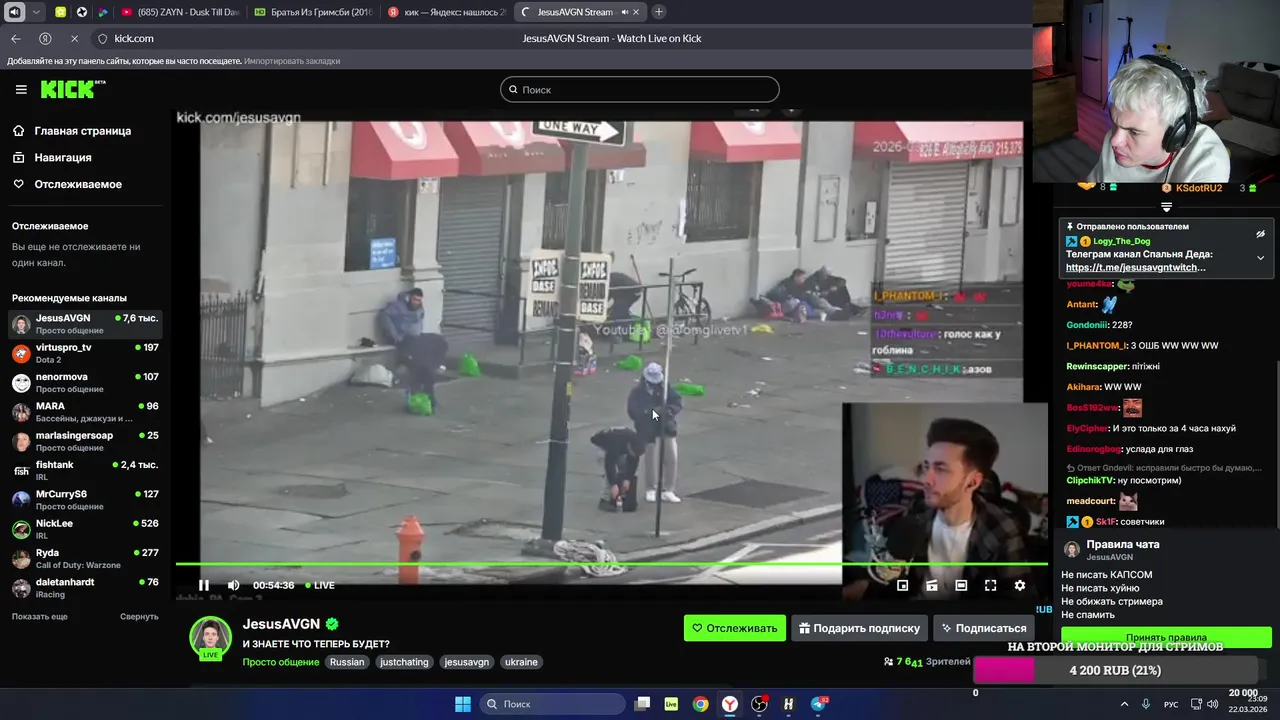
Task: Collapse channel list with Свернуть
Action: tap(139, 616)
